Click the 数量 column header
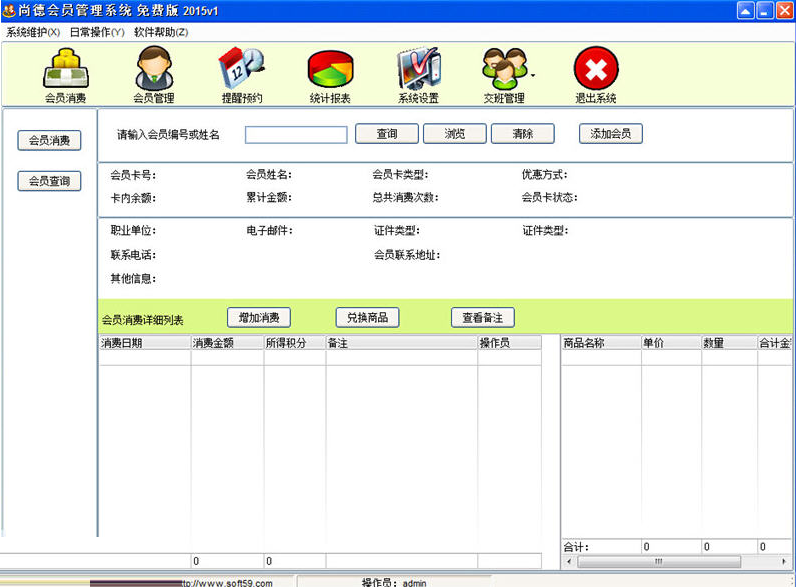 729,343
